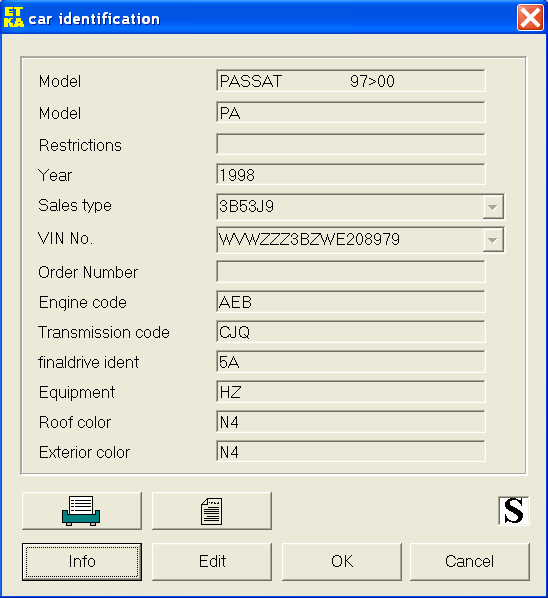The width and height of the screenshot is (548, 598).
Task: Expand the Sales type dropdown arrow
Action: click(493, 207)
